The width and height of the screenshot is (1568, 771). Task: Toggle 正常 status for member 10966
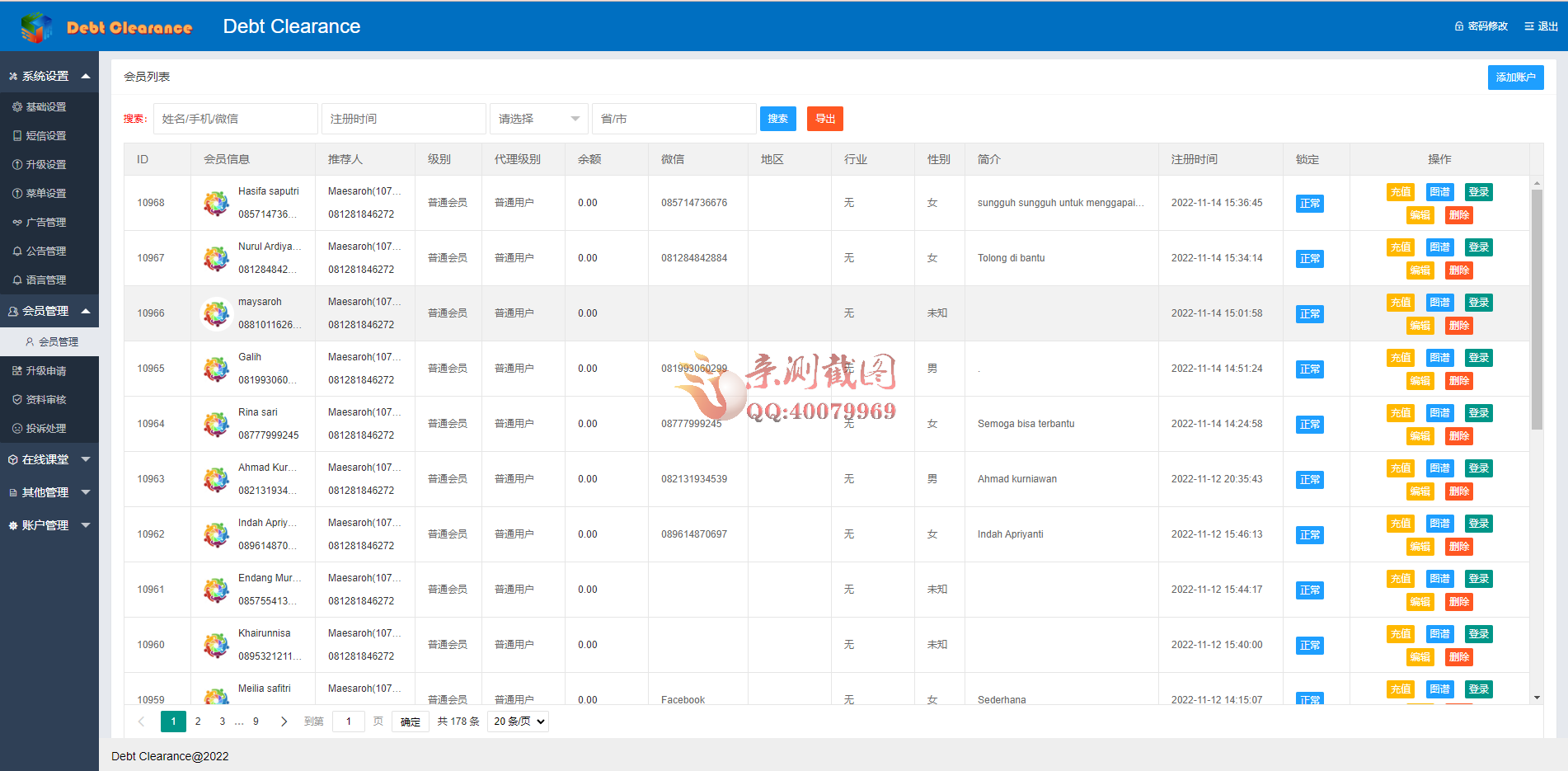coord(1309,313)
